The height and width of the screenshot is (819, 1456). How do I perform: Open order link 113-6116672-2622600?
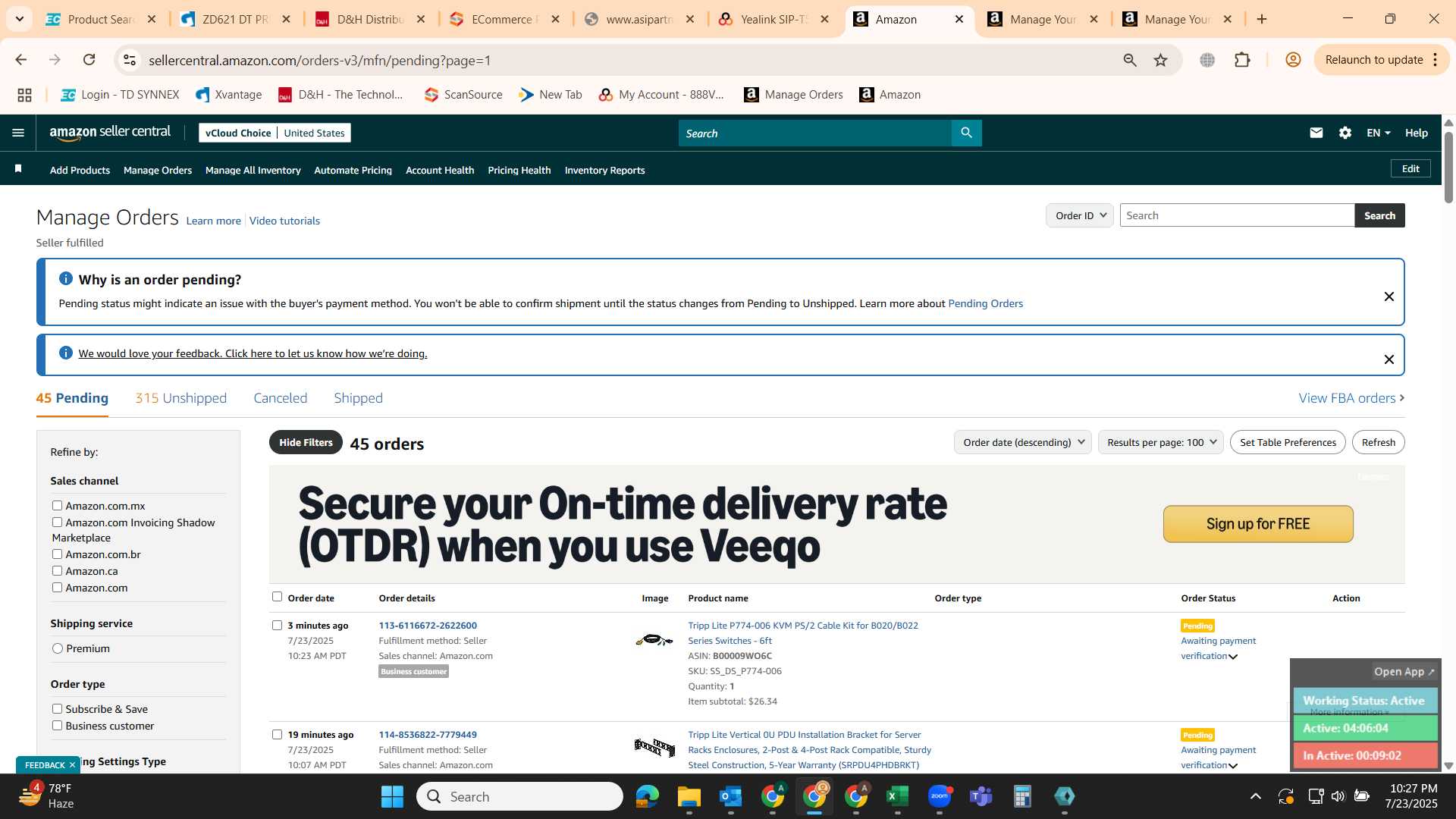[x=428, y=626]
